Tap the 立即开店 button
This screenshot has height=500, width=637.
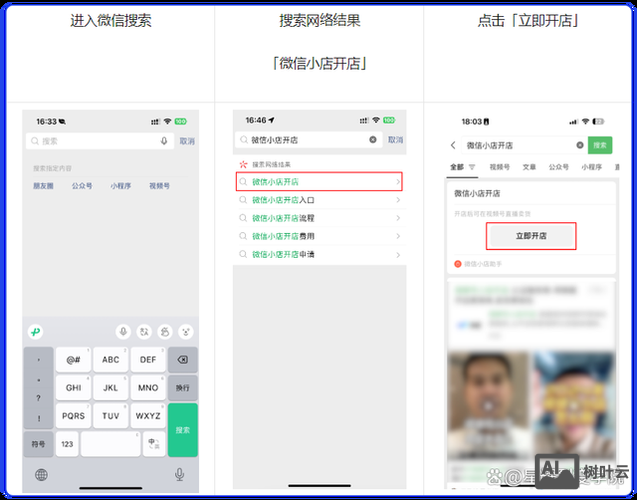tap(531, 236)
